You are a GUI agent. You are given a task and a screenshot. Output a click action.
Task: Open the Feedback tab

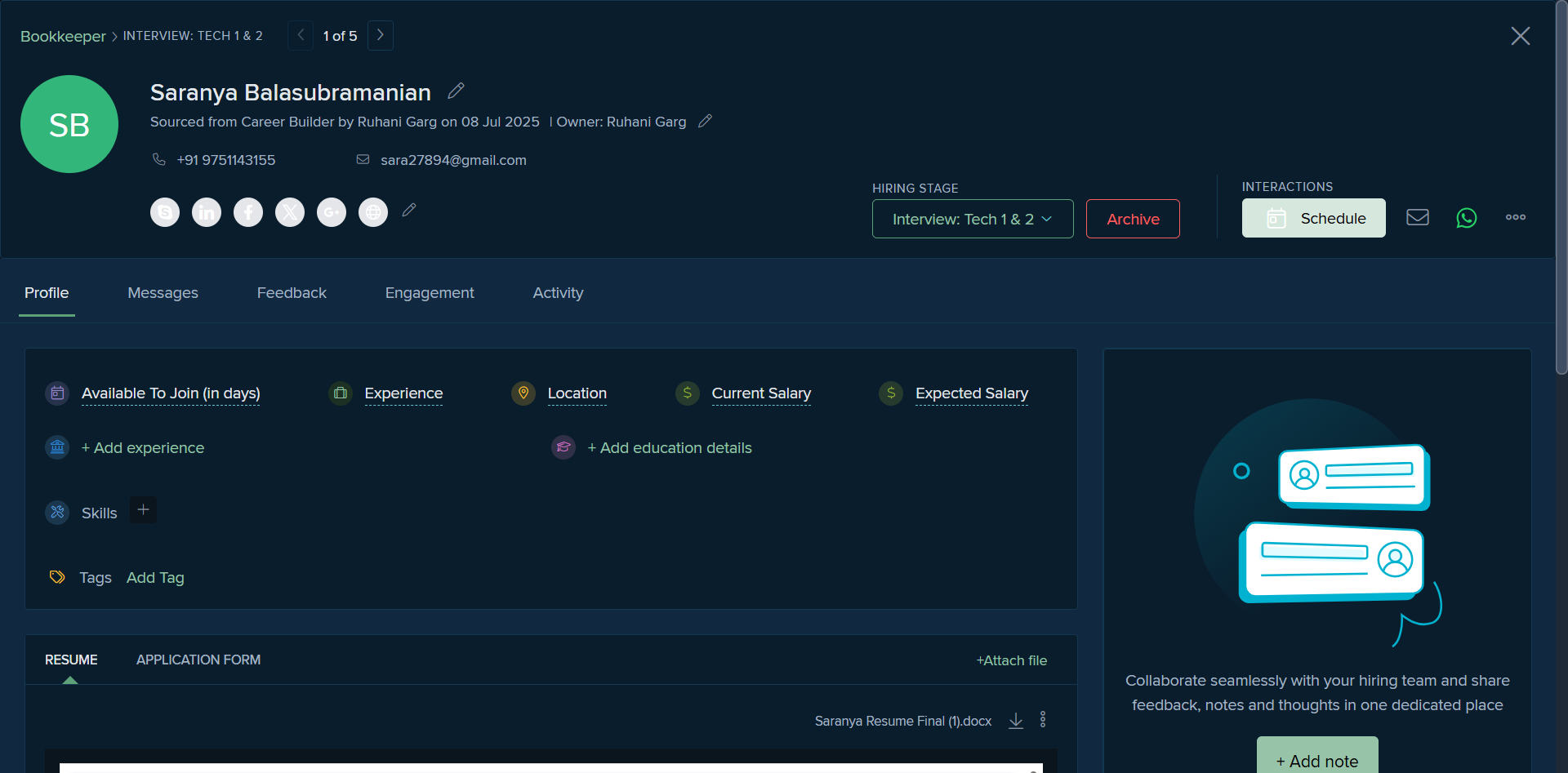[x=292, y=292]
